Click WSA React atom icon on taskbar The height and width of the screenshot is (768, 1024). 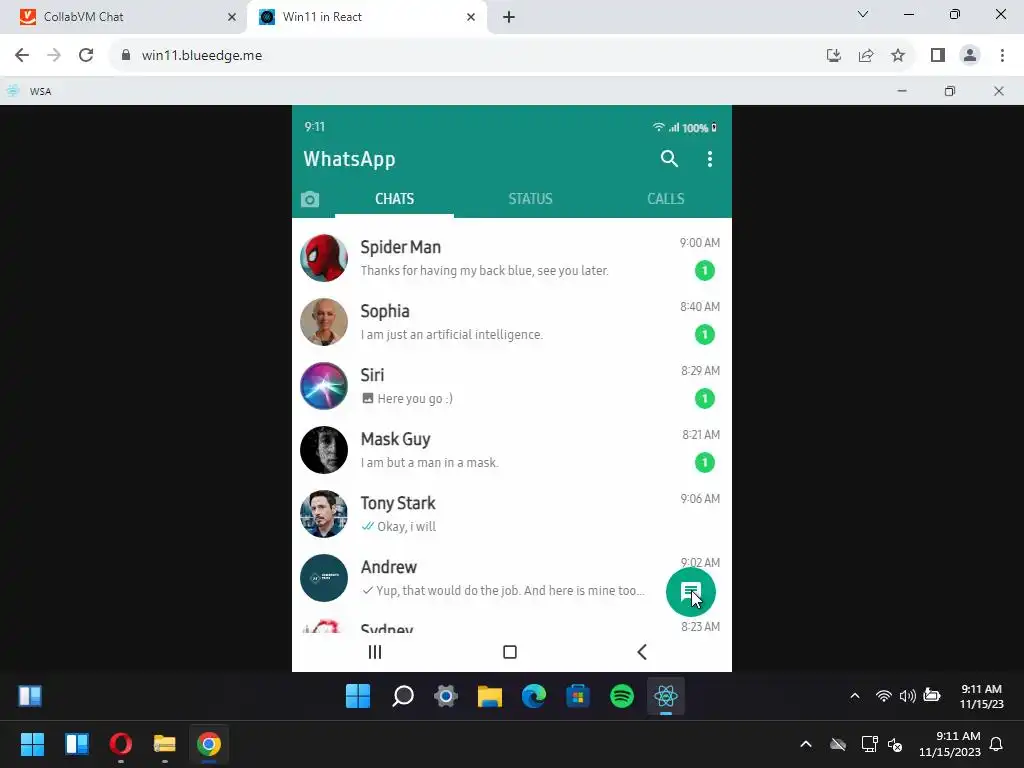point(665,696)
